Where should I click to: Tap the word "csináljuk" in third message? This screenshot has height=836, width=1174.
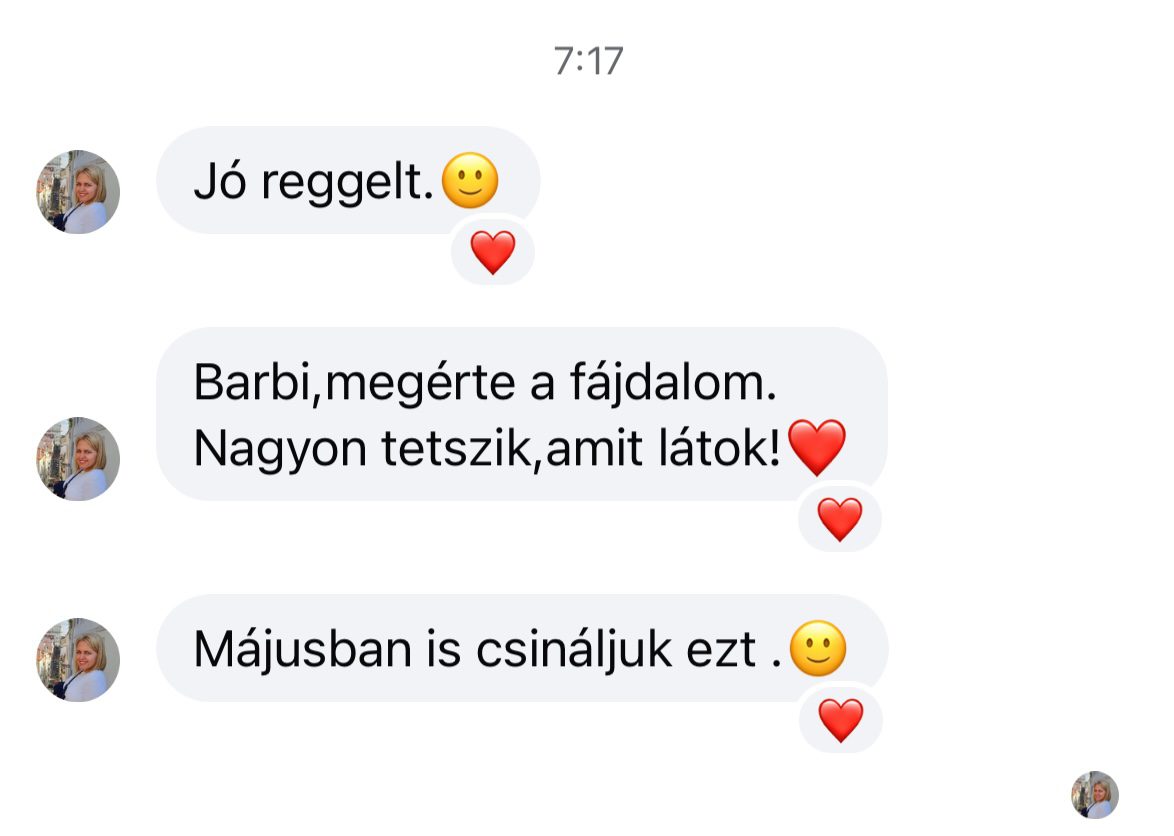point(574,649)
